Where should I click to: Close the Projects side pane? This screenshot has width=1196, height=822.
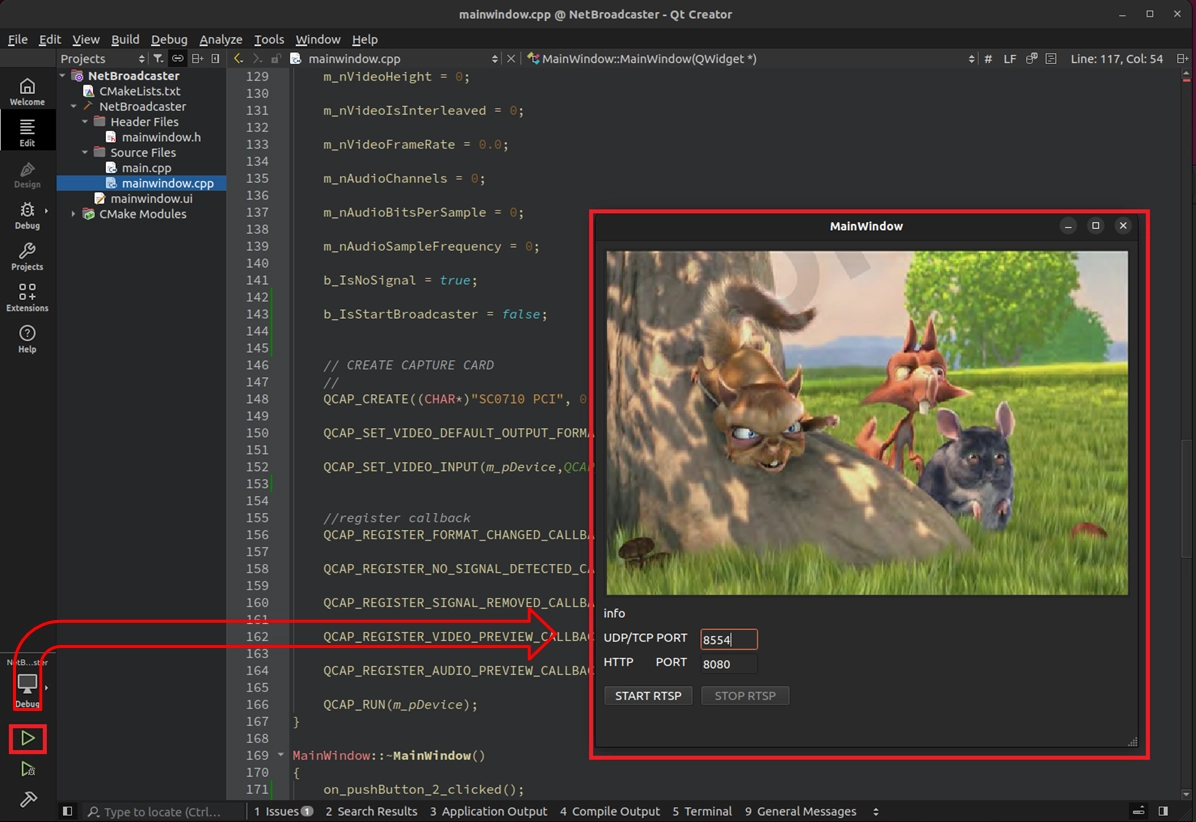pyautogui.click(x=216, y=58)
